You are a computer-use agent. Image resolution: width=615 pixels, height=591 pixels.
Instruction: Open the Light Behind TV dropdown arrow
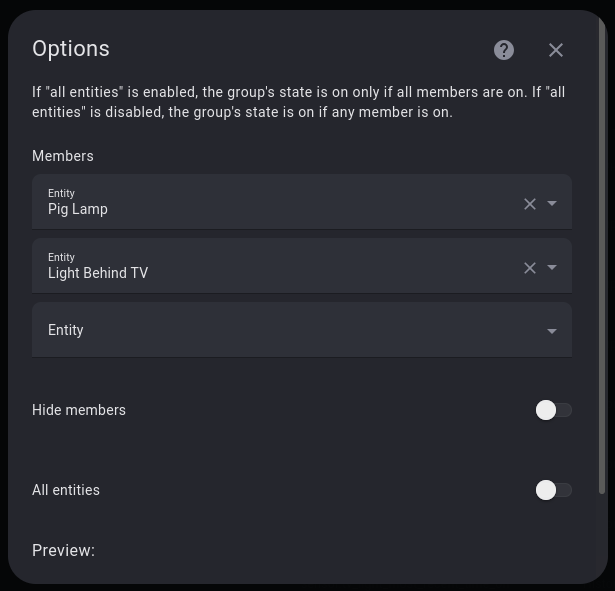(x=552, y=267)
